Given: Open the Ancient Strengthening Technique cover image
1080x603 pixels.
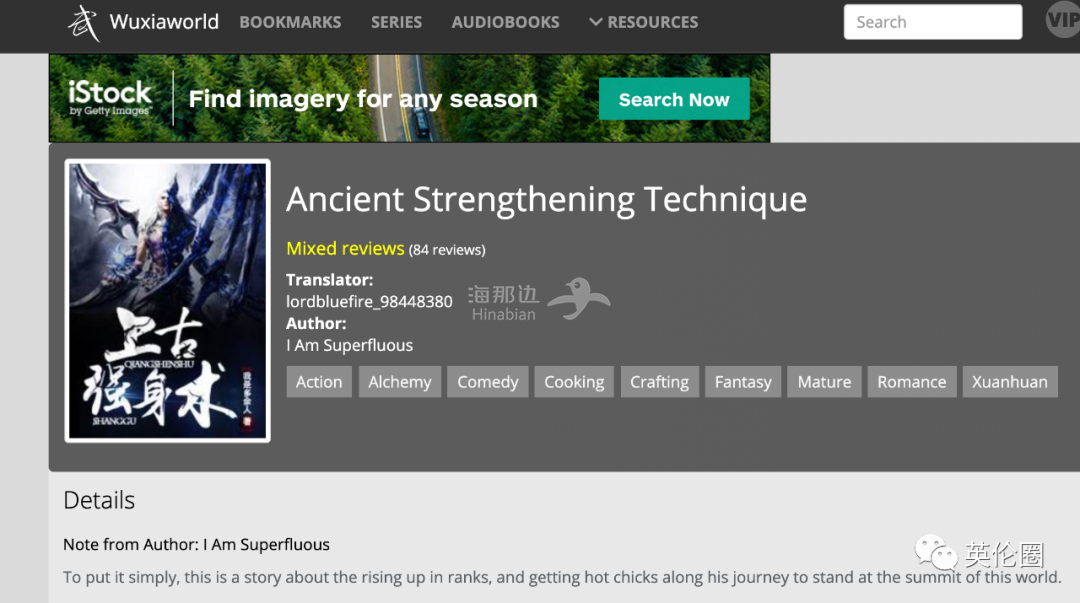Looking at the screenshot, I should (x=168, y=300).
